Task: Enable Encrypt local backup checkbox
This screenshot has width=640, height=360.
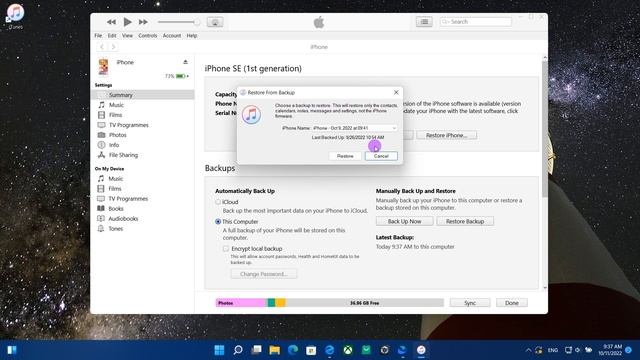Action: 226,248
